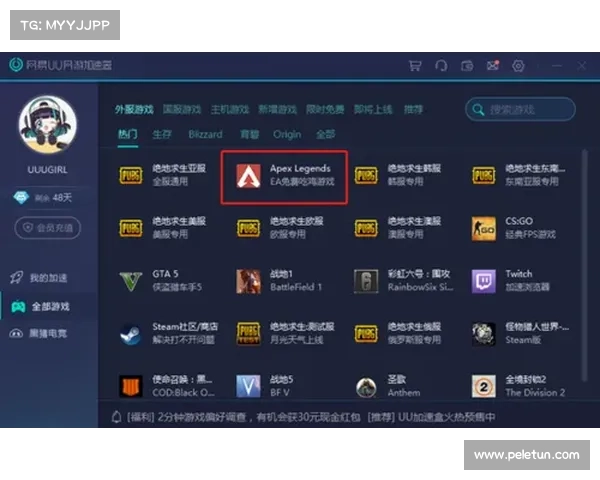The height and width of the screenshot is (480, 600).
Task: Open the shopping cart icon
Action: point(415,65)
